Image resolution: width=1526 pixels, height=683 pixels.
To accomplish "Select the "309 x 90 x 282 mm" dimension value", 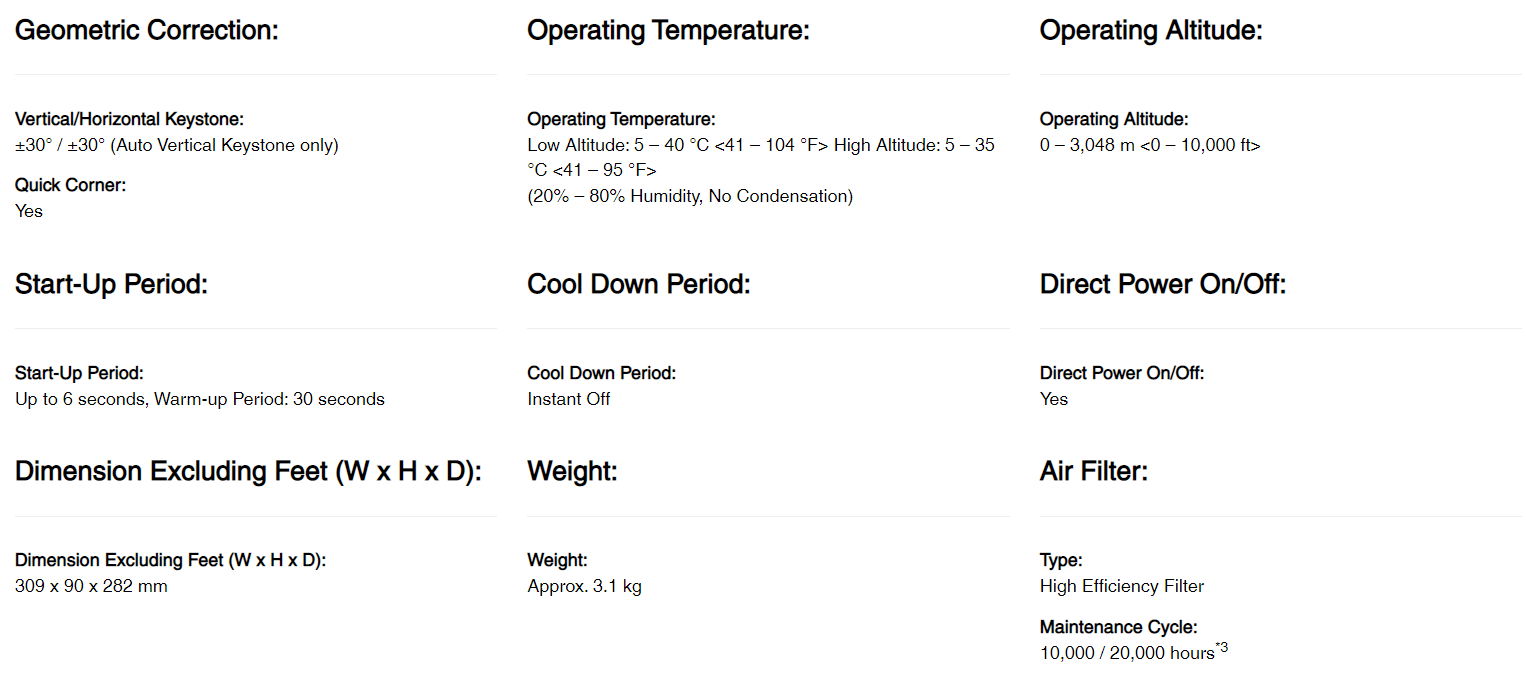I will tap(91, 586).
